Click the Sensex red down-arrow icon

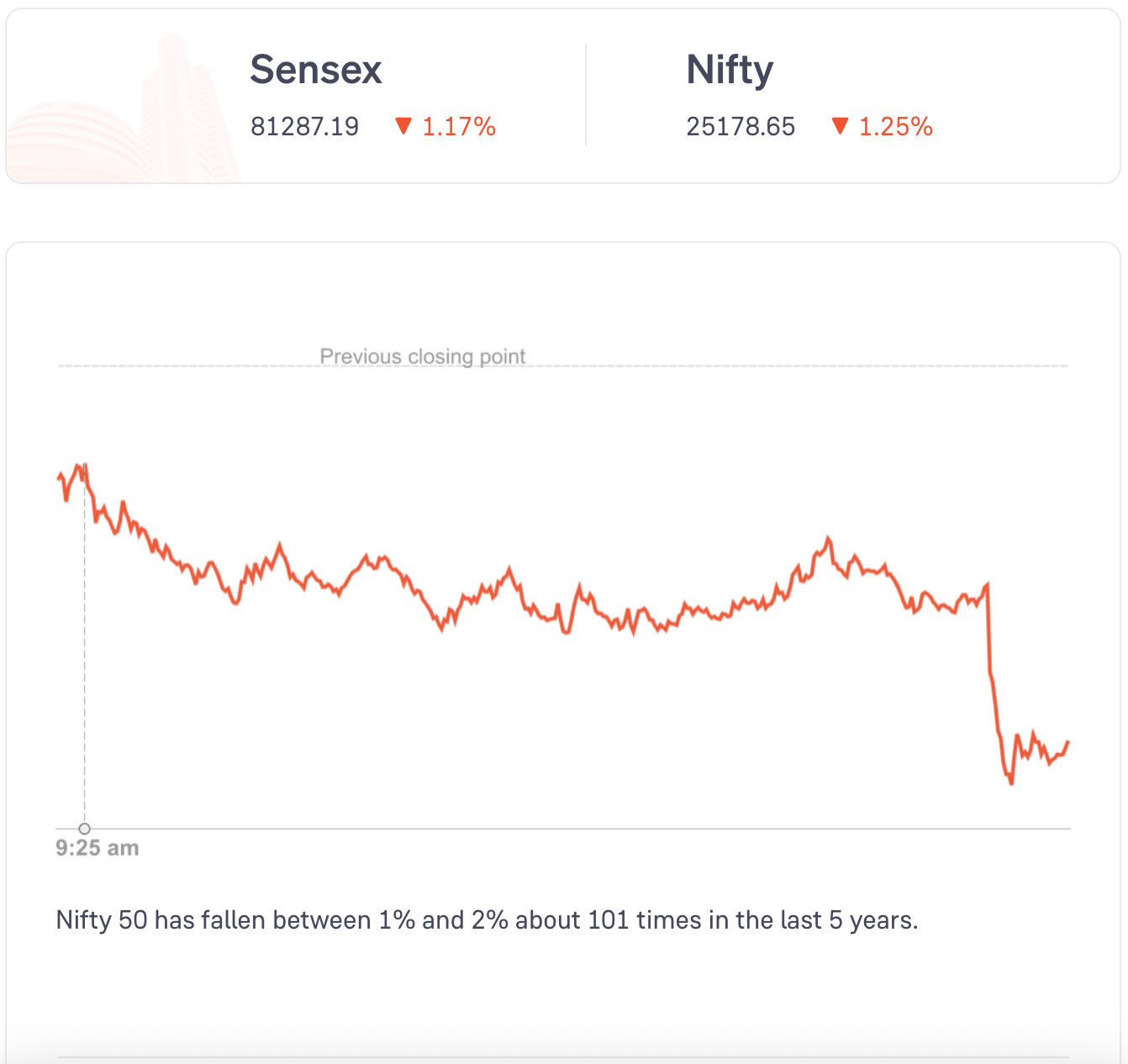point(403,126)
